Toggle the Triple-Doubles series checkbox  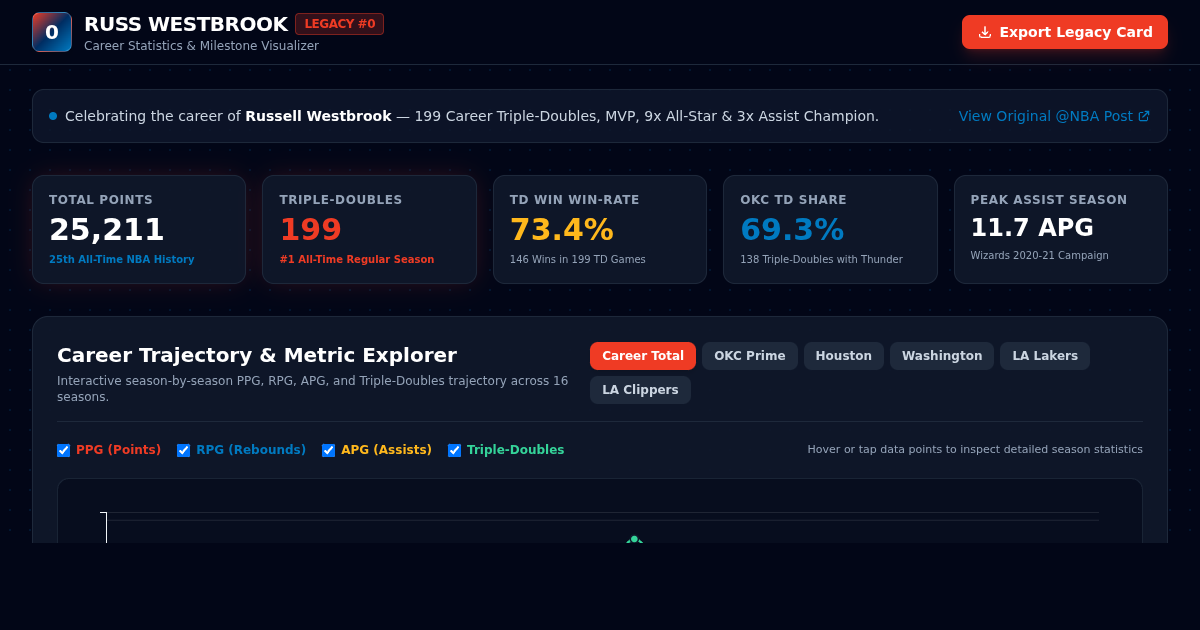pos(455,450)
